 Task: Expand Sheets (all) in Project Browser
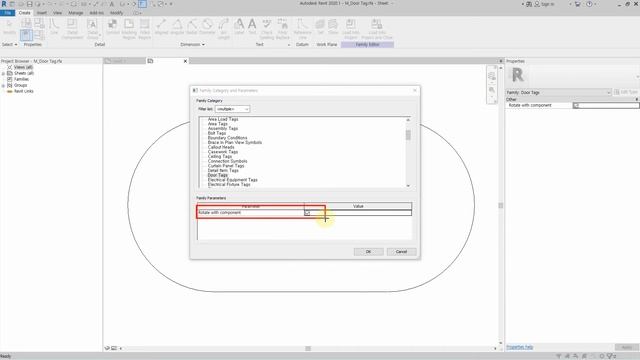3,73
